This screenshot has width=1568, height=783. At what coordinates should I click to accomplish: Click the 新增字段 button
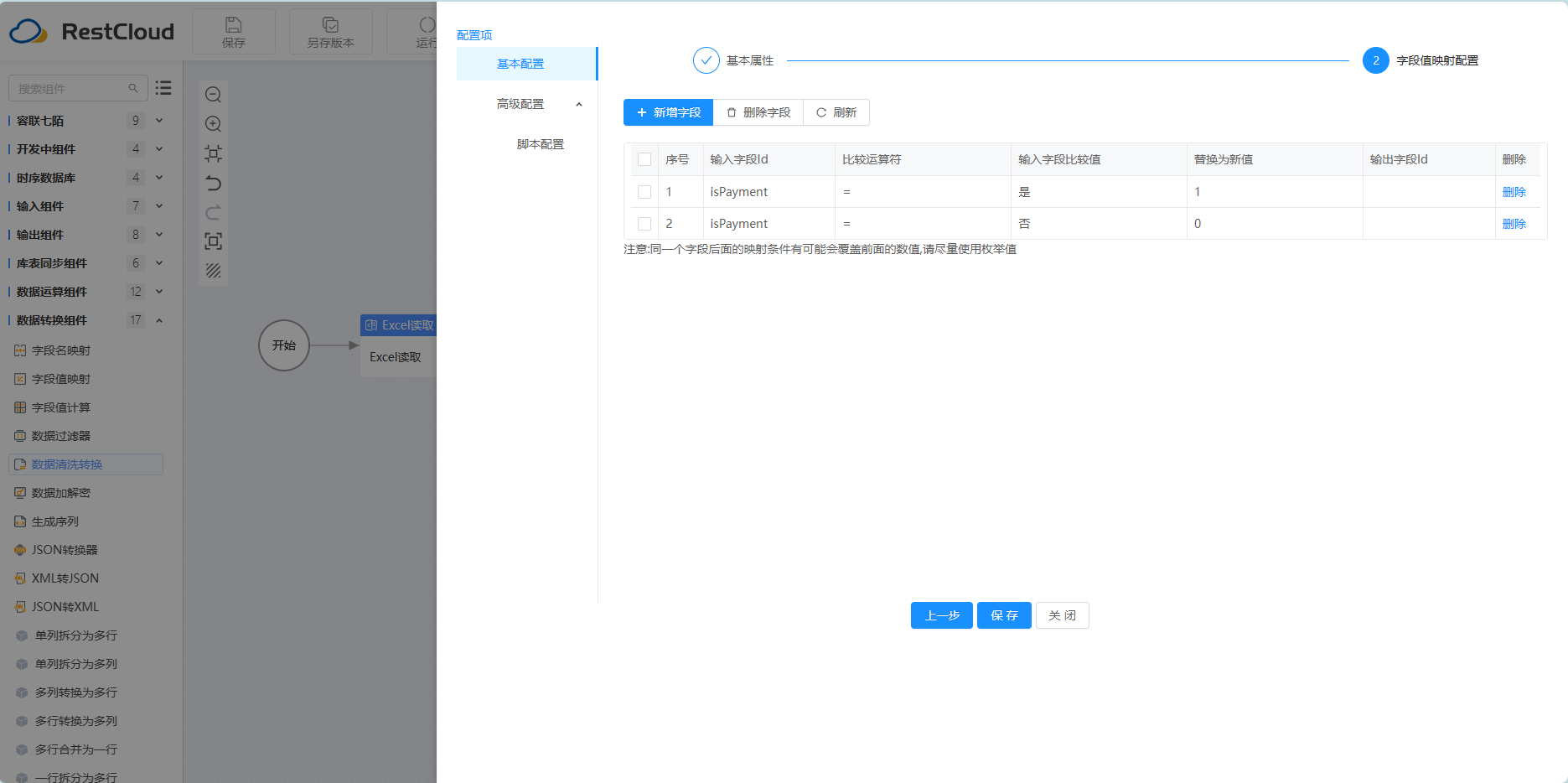point(668,112)
